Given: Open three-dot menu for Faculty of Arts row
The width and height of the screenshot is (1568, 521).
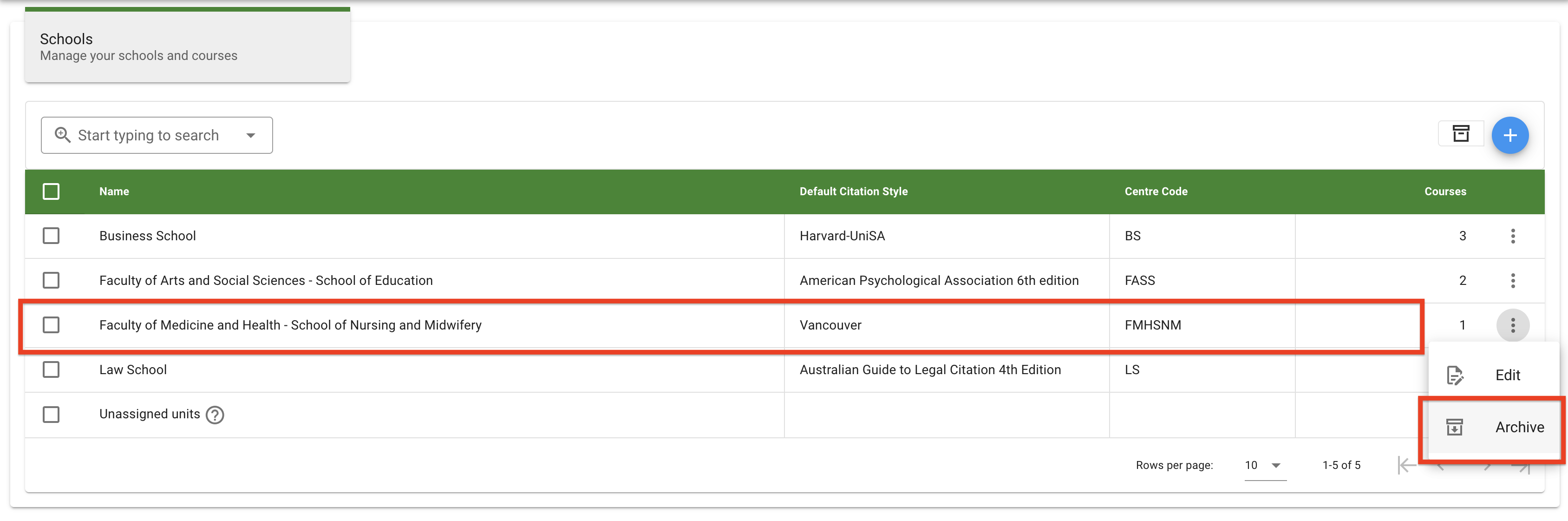Looking at the screenshot, I should point(1512,280).
